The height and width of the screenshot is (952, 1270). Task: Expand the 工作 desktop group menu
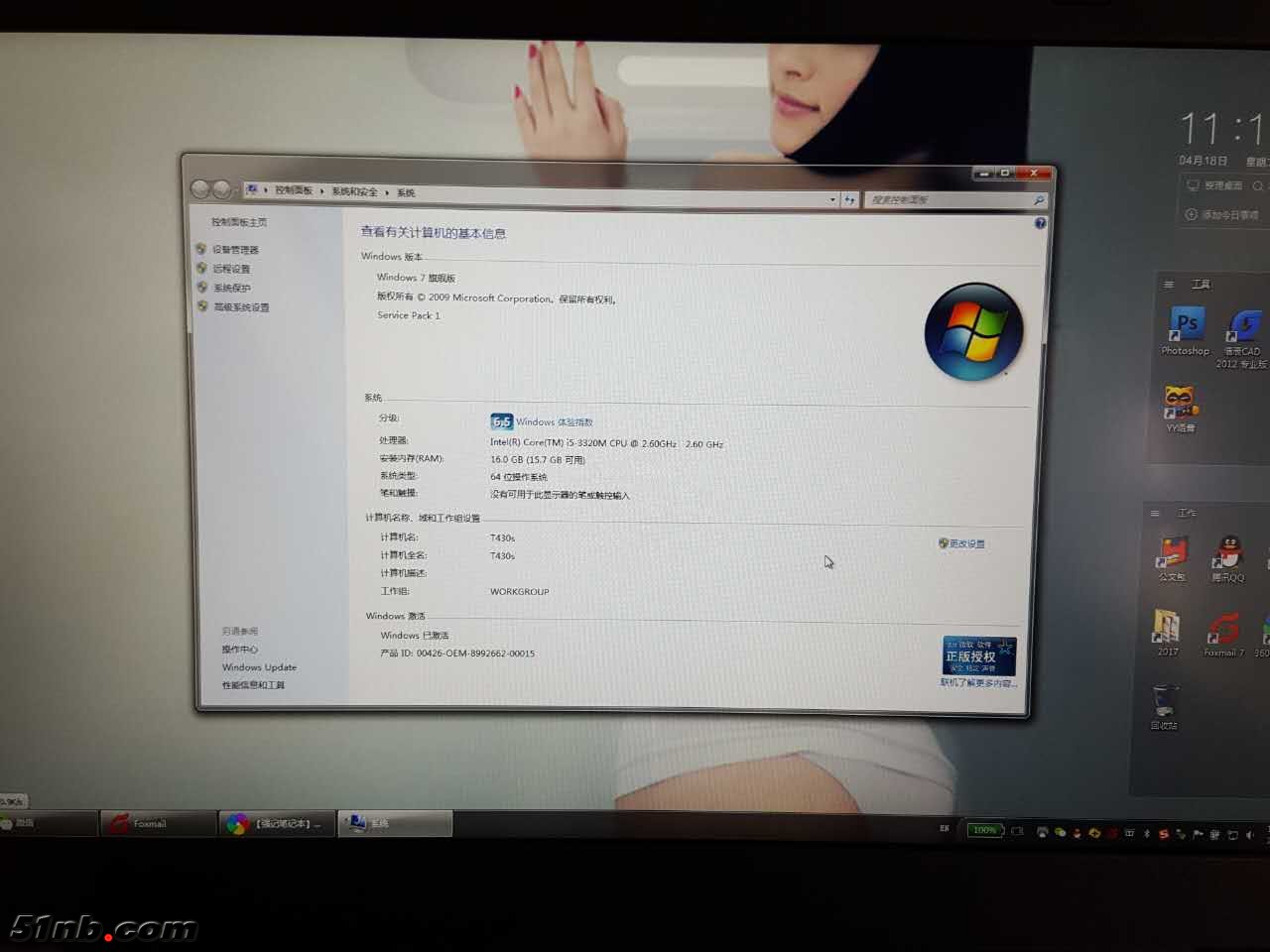tap(1155, 513)
